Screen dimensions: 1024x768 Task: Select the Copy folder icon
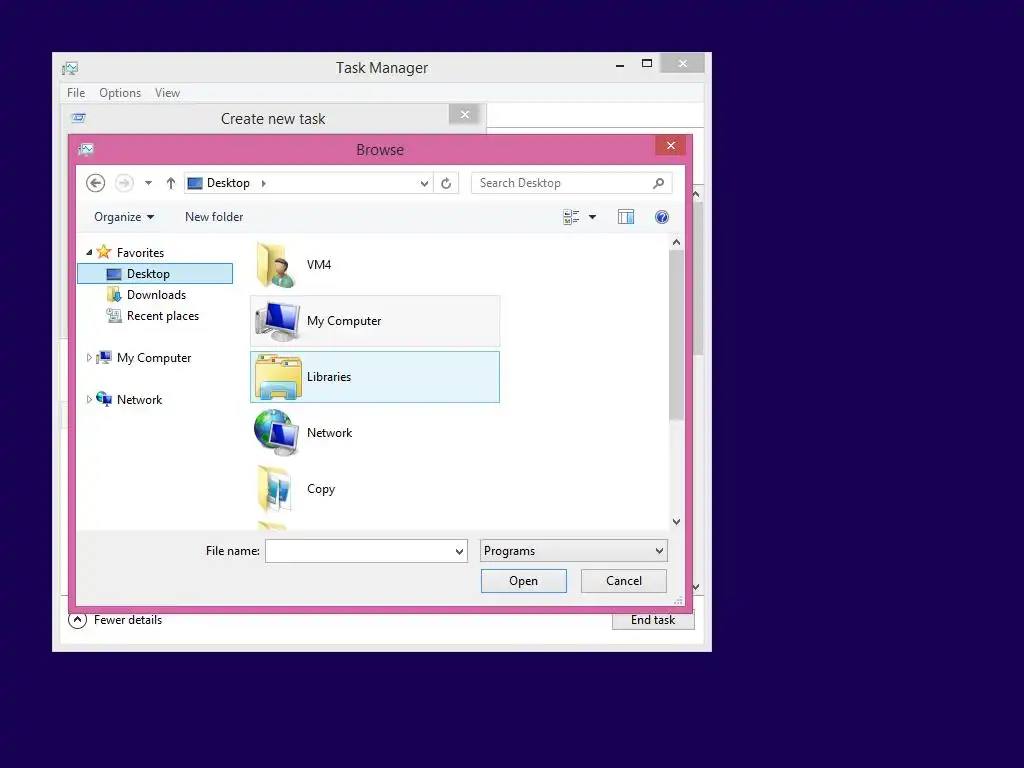click(275, 488)
